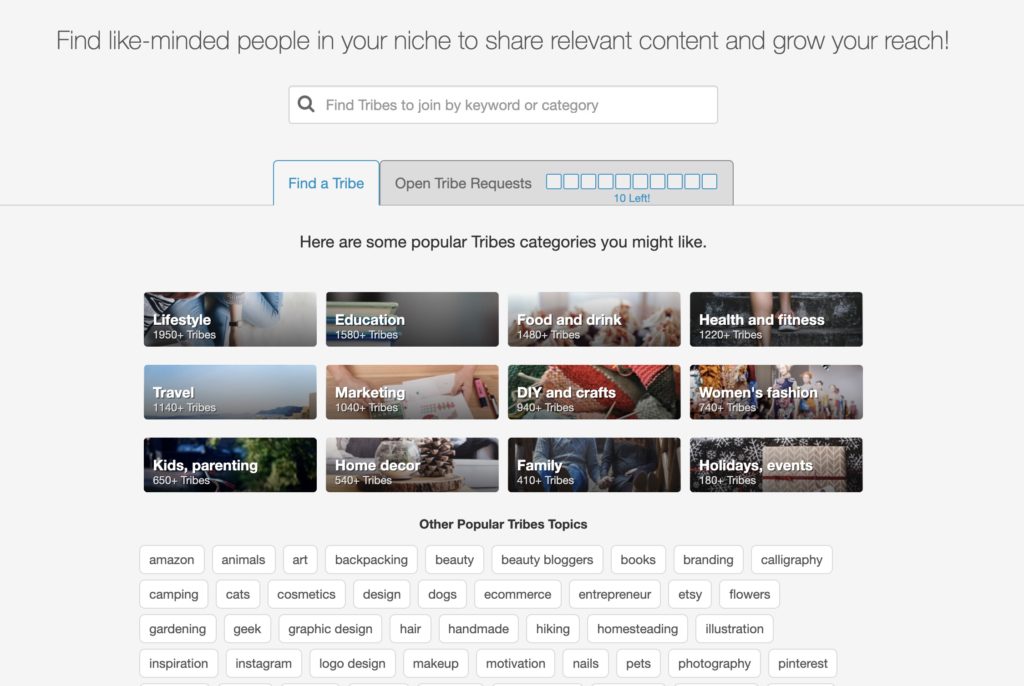Select the pets topic tag
Image resolution: width=1024 pixels, height=686 pixels.
pos(639,664)
